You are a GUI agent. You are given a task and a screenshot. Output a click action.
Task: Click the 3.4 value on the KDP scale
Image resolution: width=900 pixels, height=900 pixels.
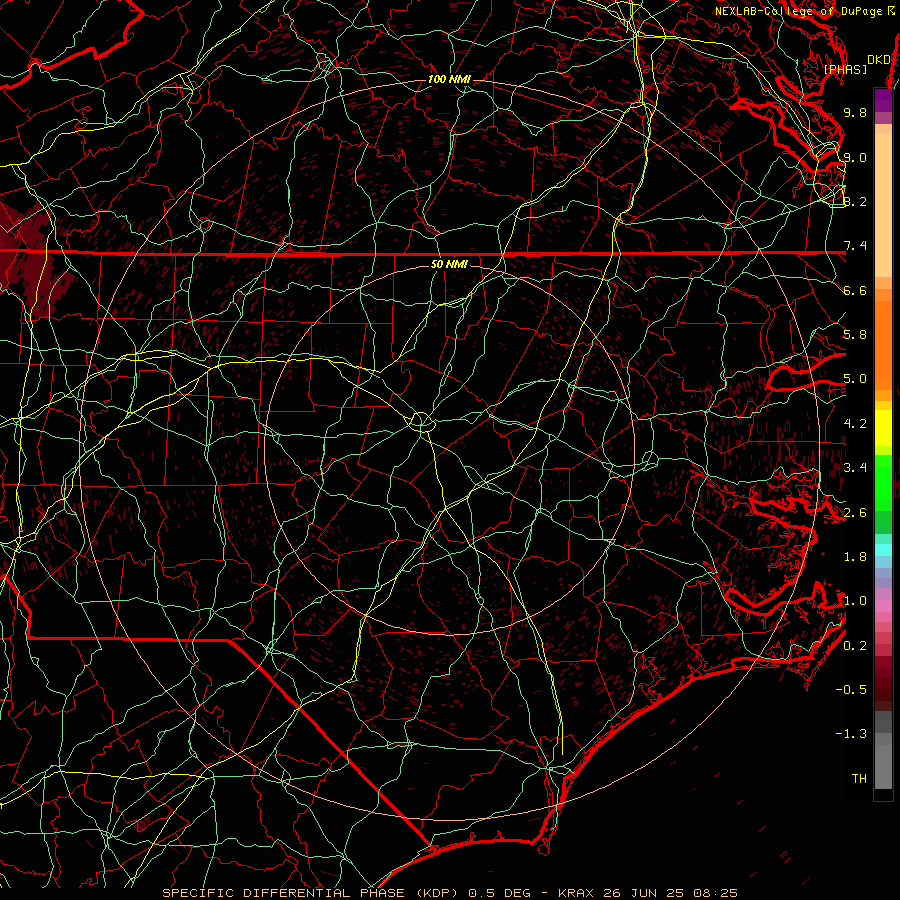click(855, 468)
